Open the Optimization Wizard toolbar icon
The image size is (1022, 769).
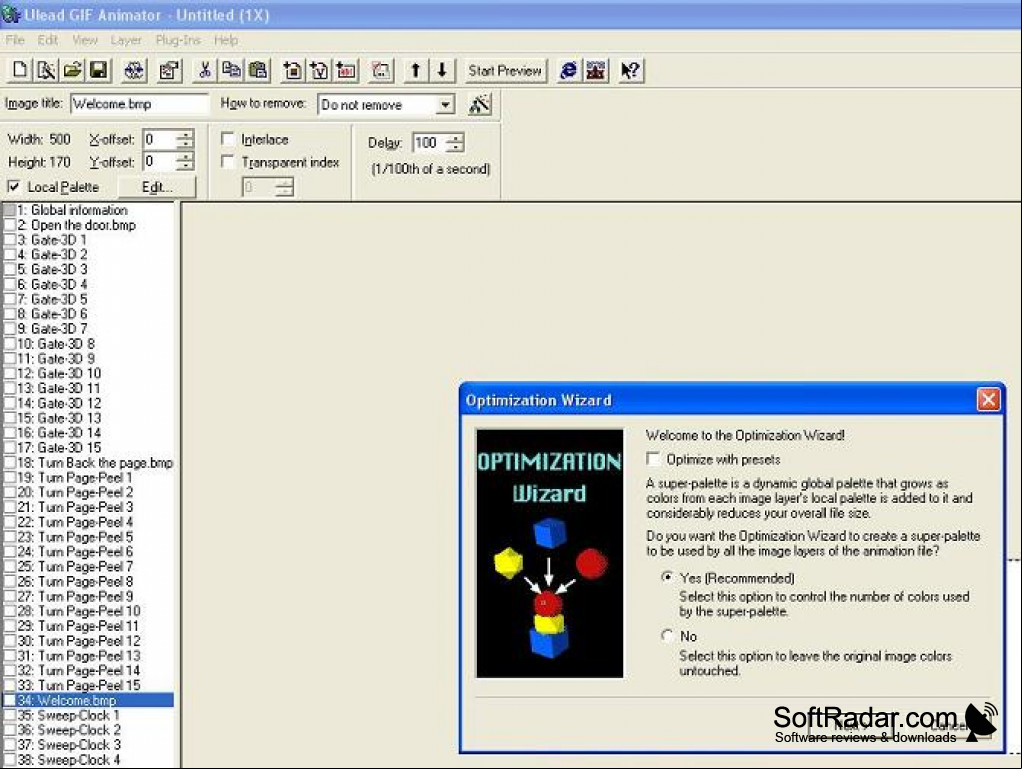point(134,70)
